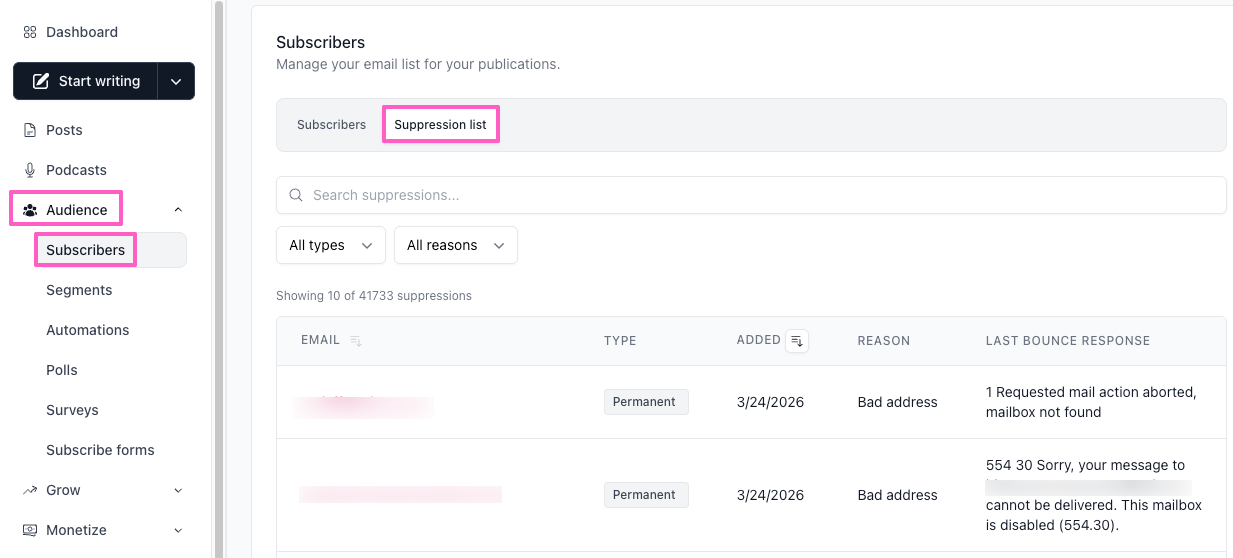The image size is (1233, 558).
Task: Collapse the Audience section chevron
Action: tap(178, 210)
